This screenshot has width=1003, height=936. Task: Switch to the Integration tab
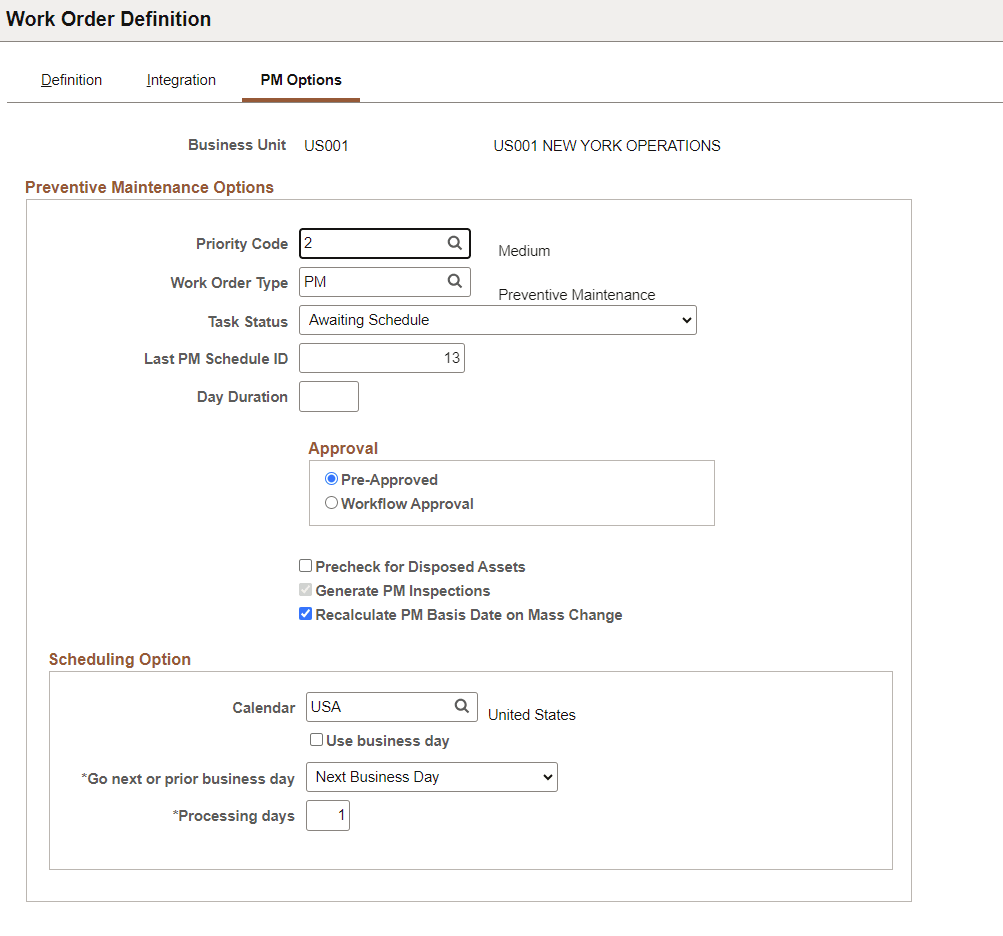click(181, 80)
